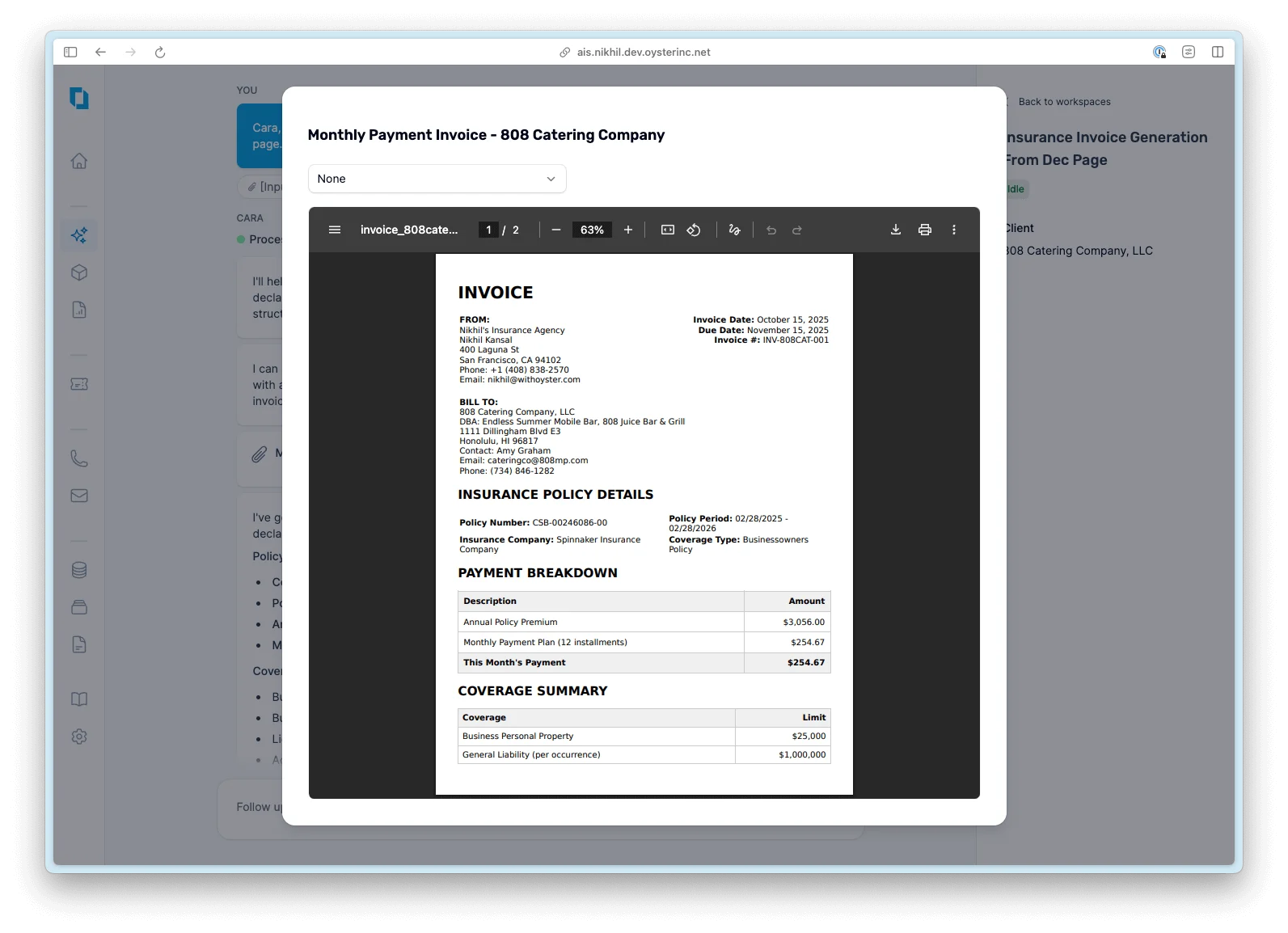Click the 63% zoom level field
Screen dimensions: 1288x933
592,230
